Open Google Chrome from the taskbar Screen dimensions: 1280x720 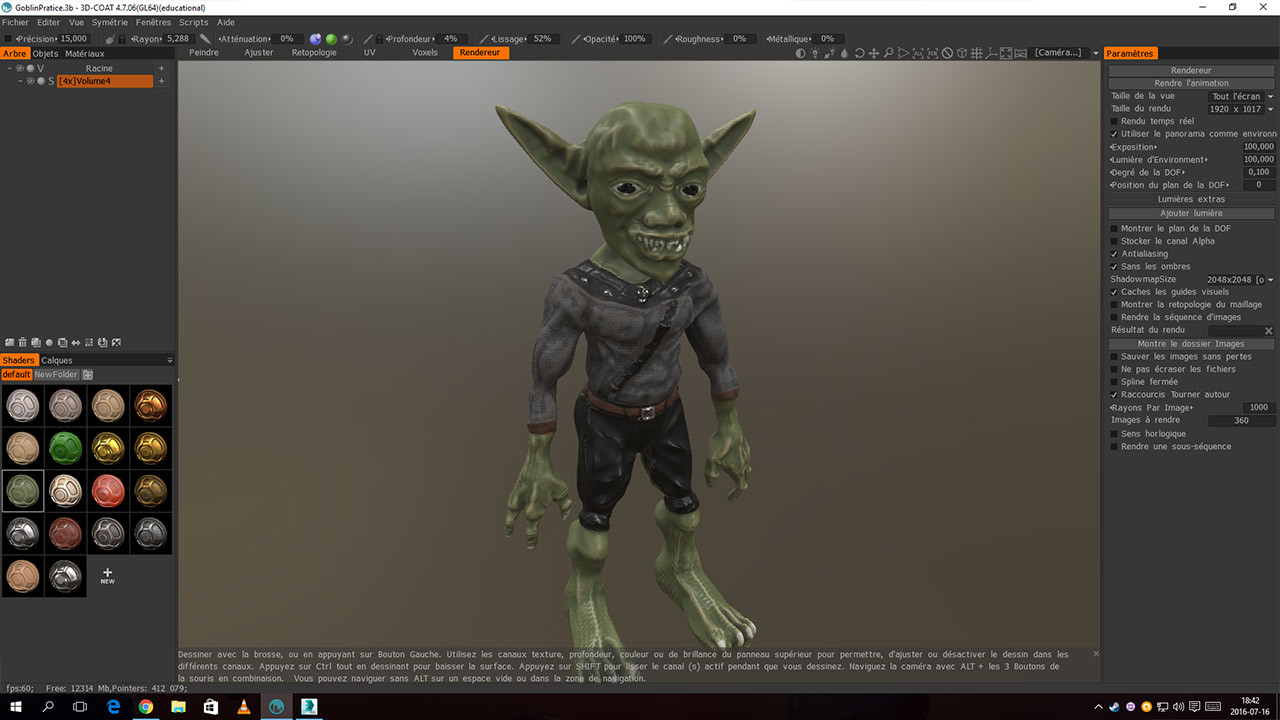tap(145, 707)
